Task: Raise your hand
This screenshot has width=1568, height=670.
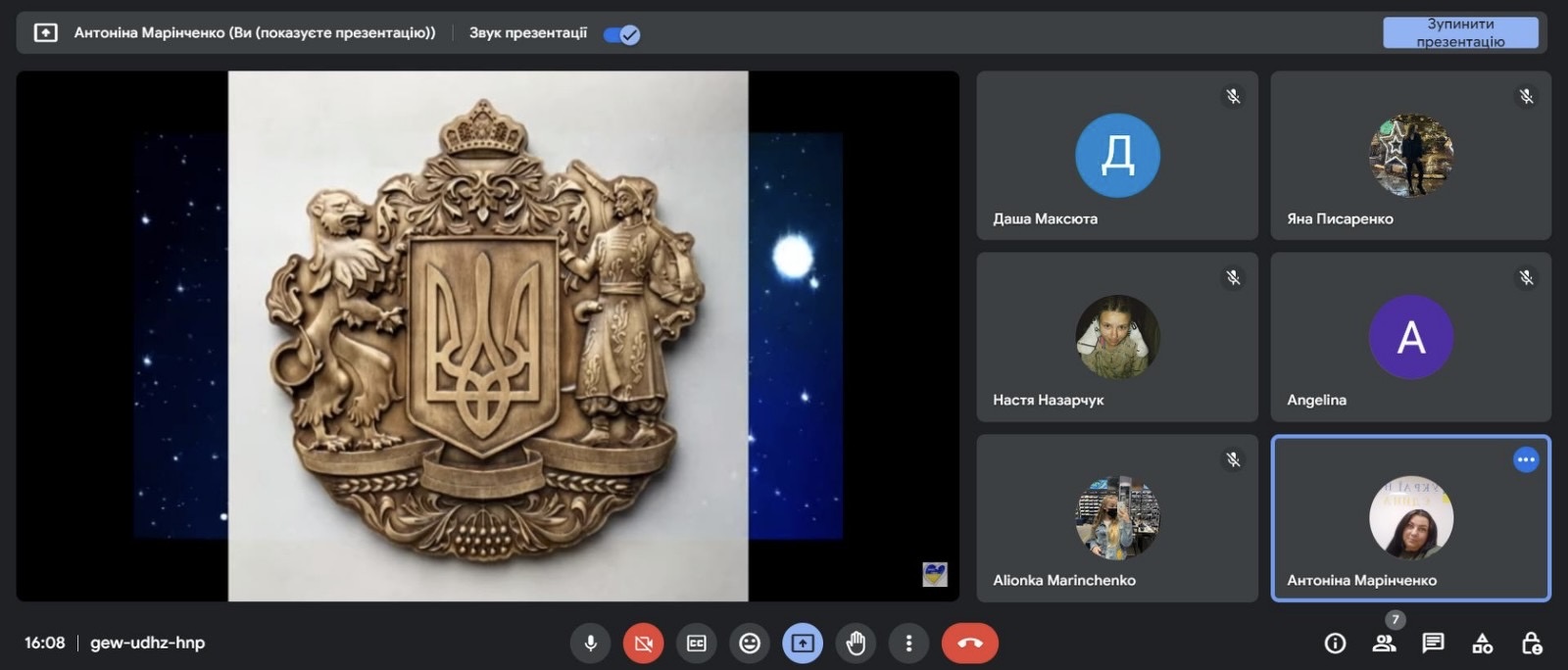Action: [856, 644]
